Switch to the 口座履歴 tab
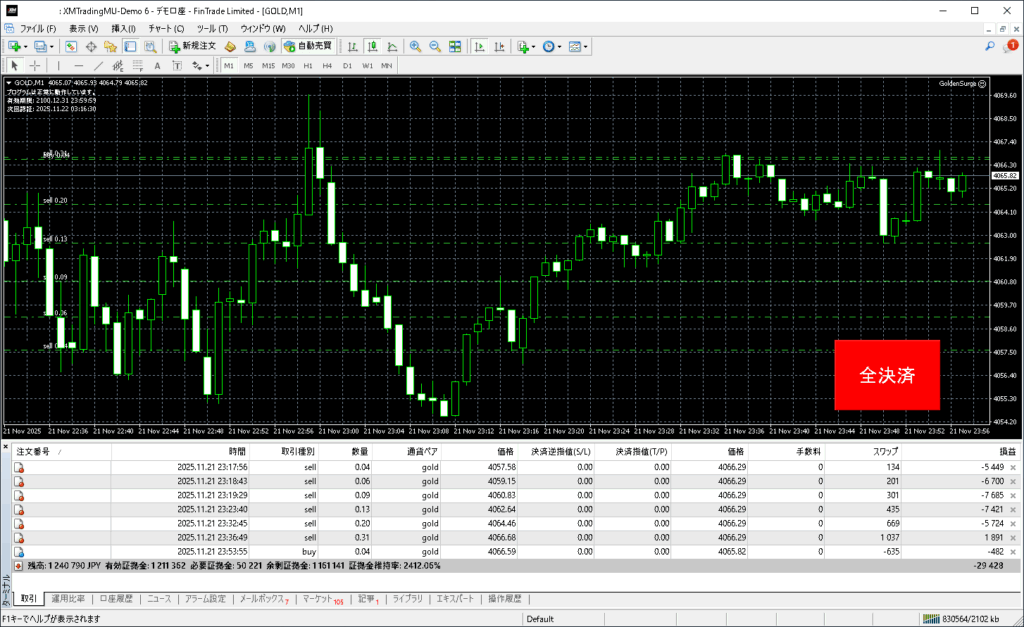The width and height of the screenshot is (1024, 627). click(x=119, y=599)
